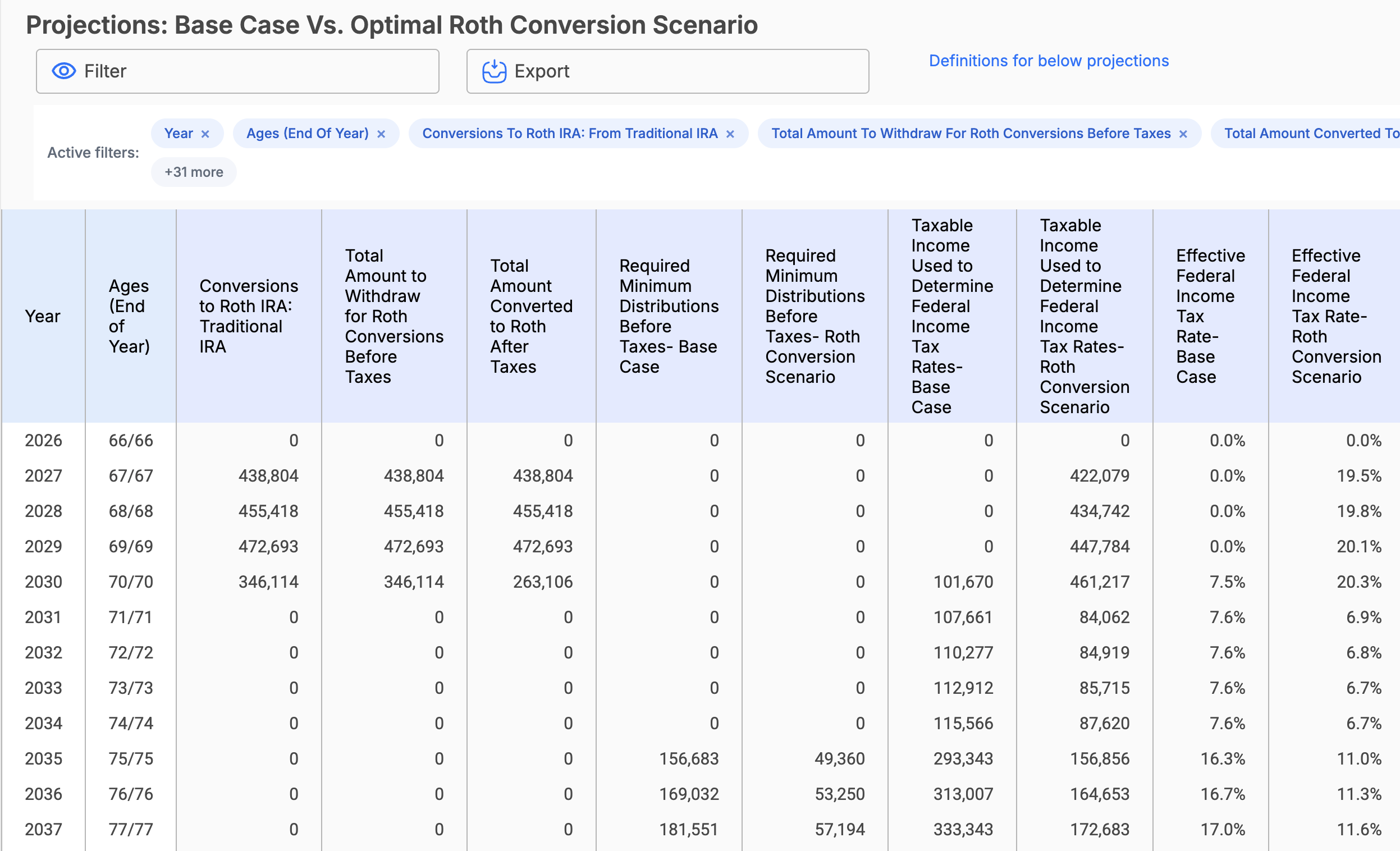This screenshot has width=1400, height=851.
Task: Select the Year filter chip label
Action: (179, 134)
